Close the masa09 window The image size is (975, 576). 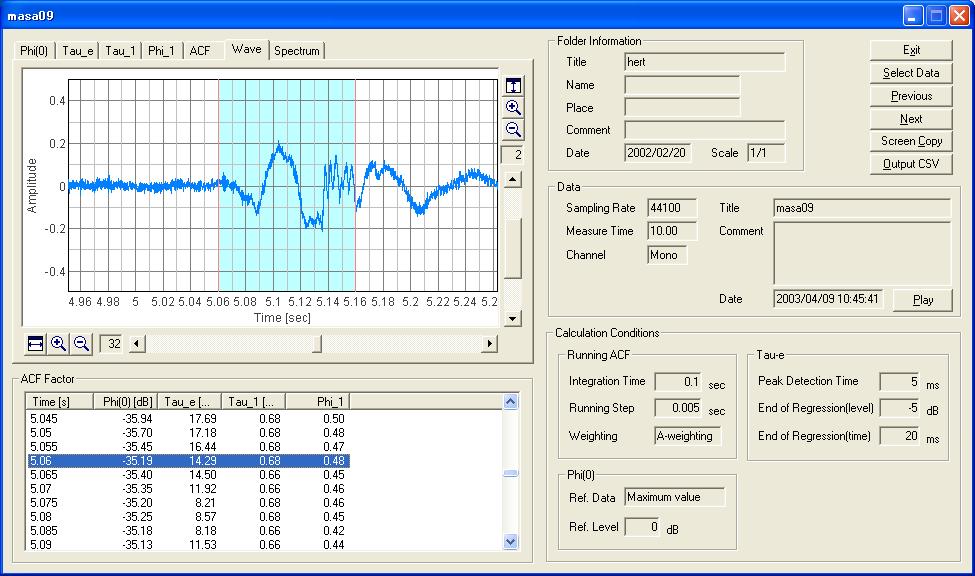[x=959, y=16]
